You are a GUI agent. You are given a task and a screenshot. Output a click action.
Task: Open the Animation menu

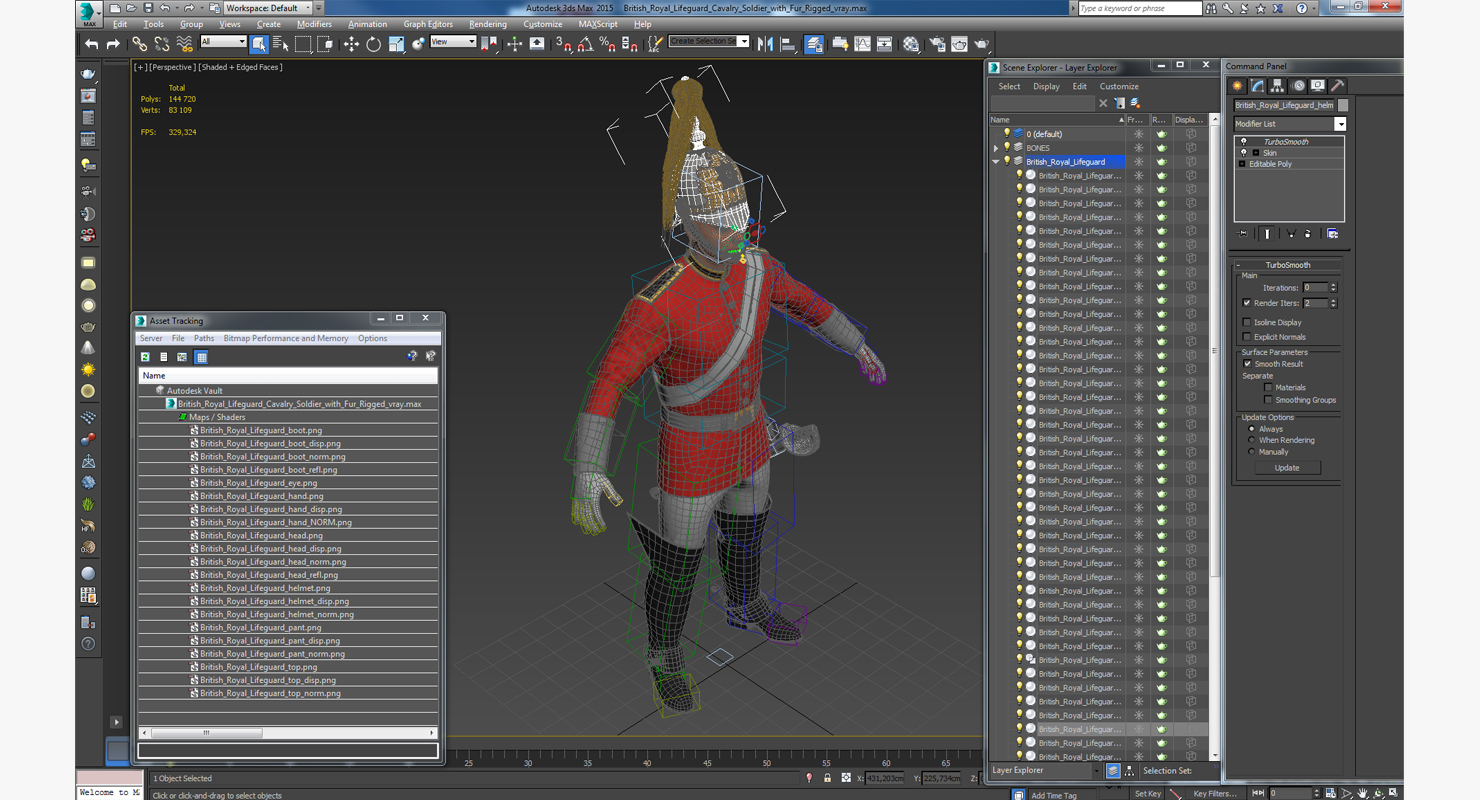click(x=367, y=24)
